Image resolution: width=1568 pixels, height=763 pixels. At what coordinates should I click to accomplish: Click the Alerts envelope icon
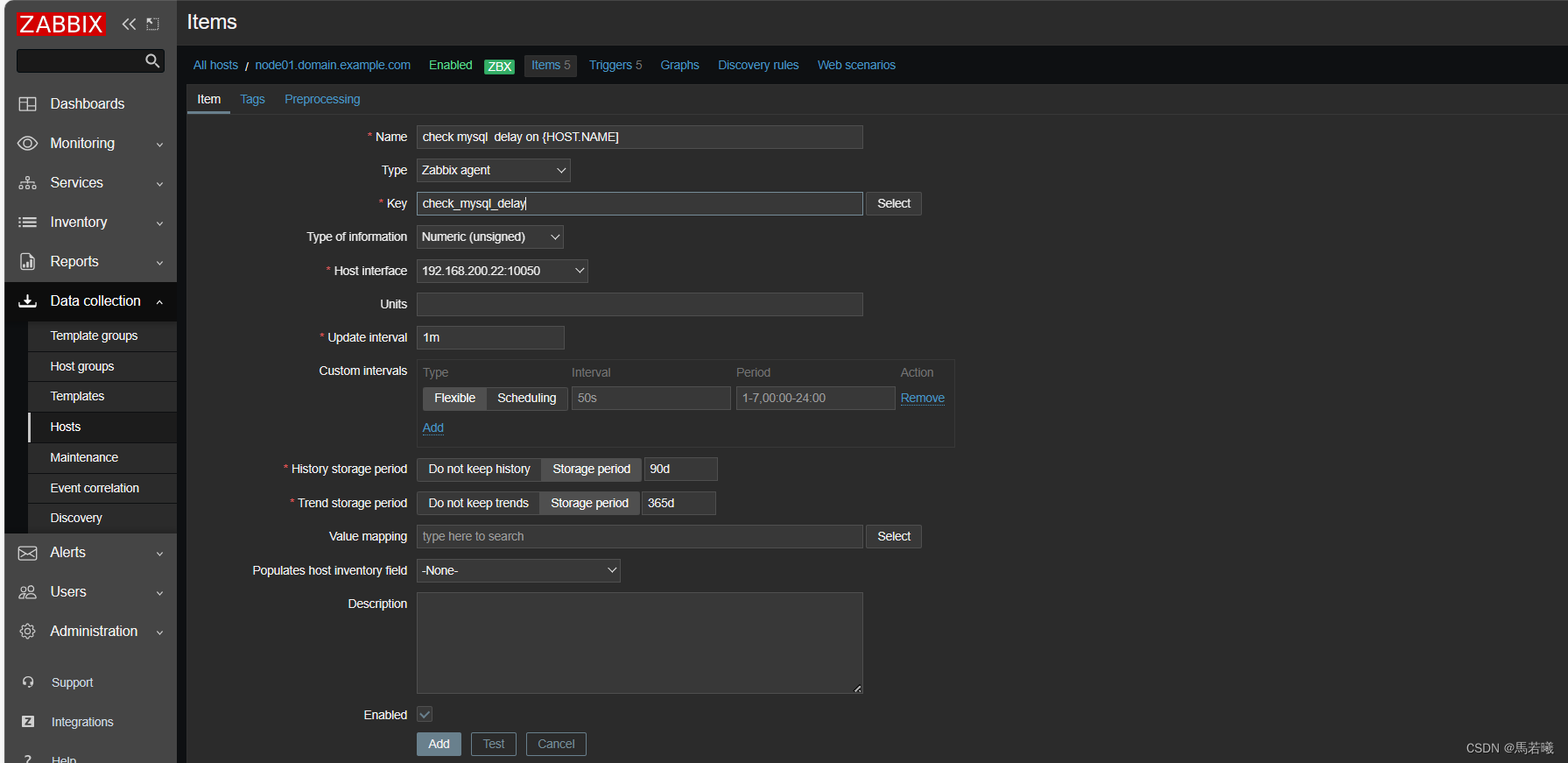[28, 553]
